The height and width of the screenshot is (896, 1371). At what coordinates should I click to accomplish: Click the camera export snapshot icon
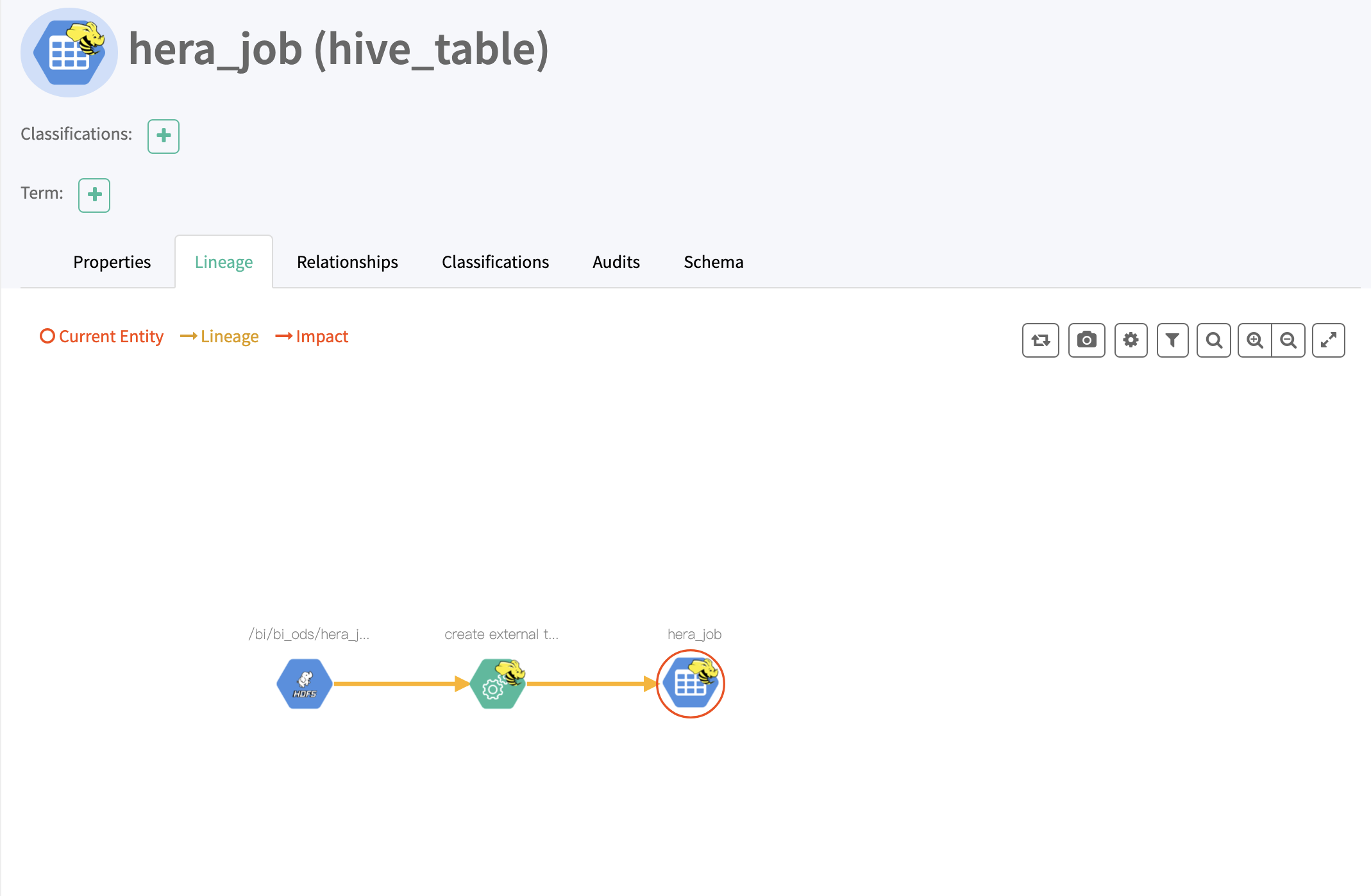tap(1086, 340)
